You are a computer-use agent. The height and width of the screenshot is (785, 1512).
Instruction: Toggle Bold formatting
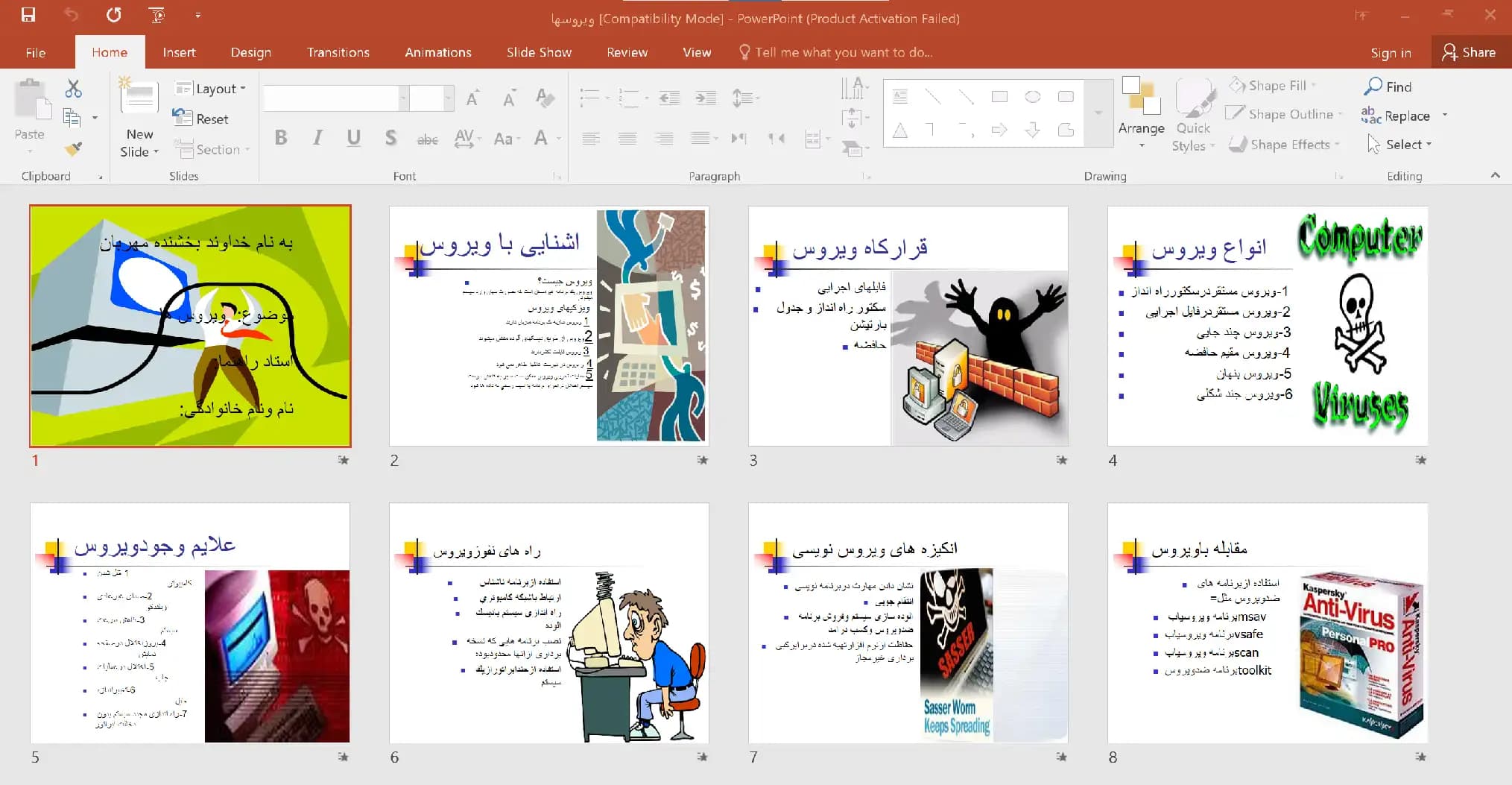[281, 138]
